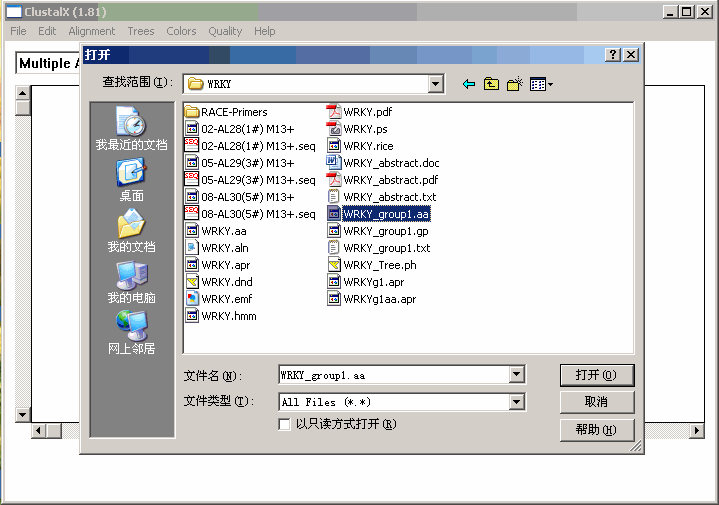Click ClustalX horizontal scrollbar right arrow
This screenshot has width=719, height=505.
697,430
